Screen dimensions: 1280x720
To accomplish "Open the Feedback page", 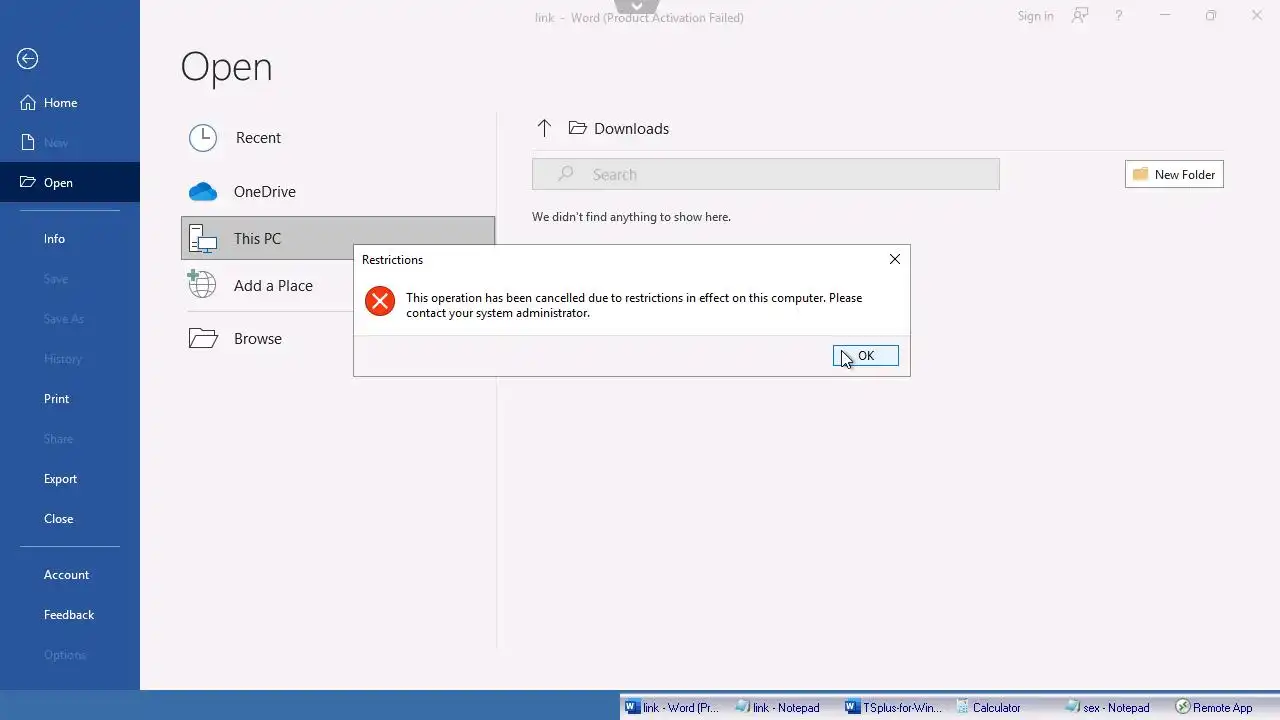I will tap(70, 615).
